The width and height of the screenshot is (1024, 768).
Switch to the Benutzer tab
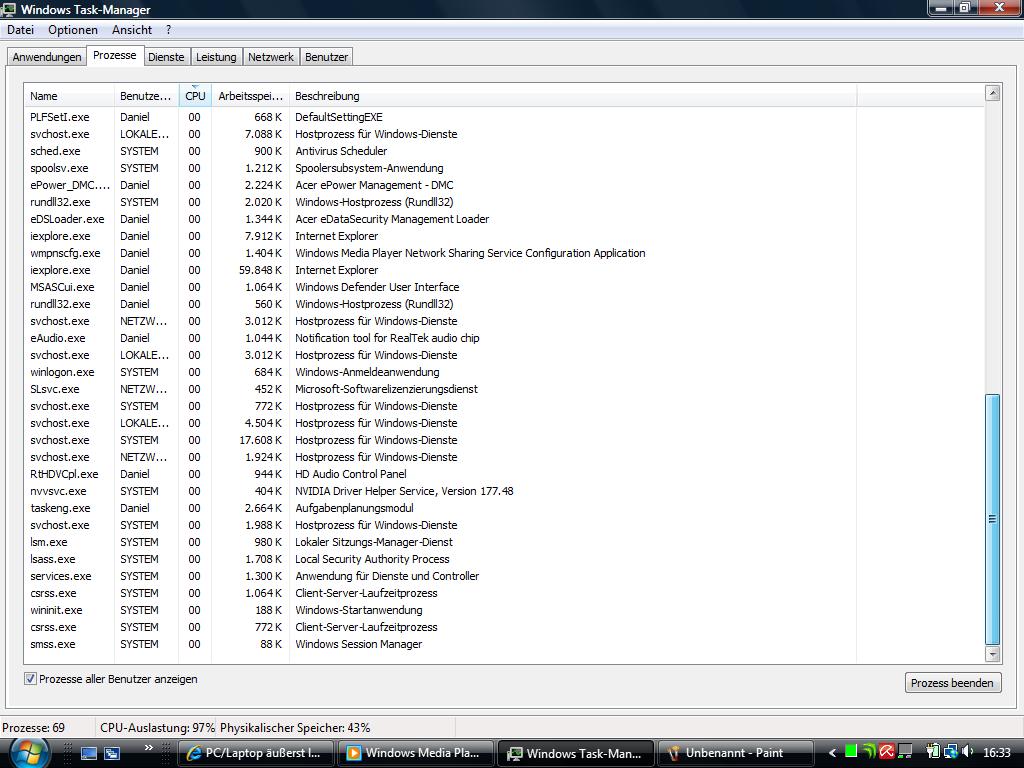click(x=327, y=57)
